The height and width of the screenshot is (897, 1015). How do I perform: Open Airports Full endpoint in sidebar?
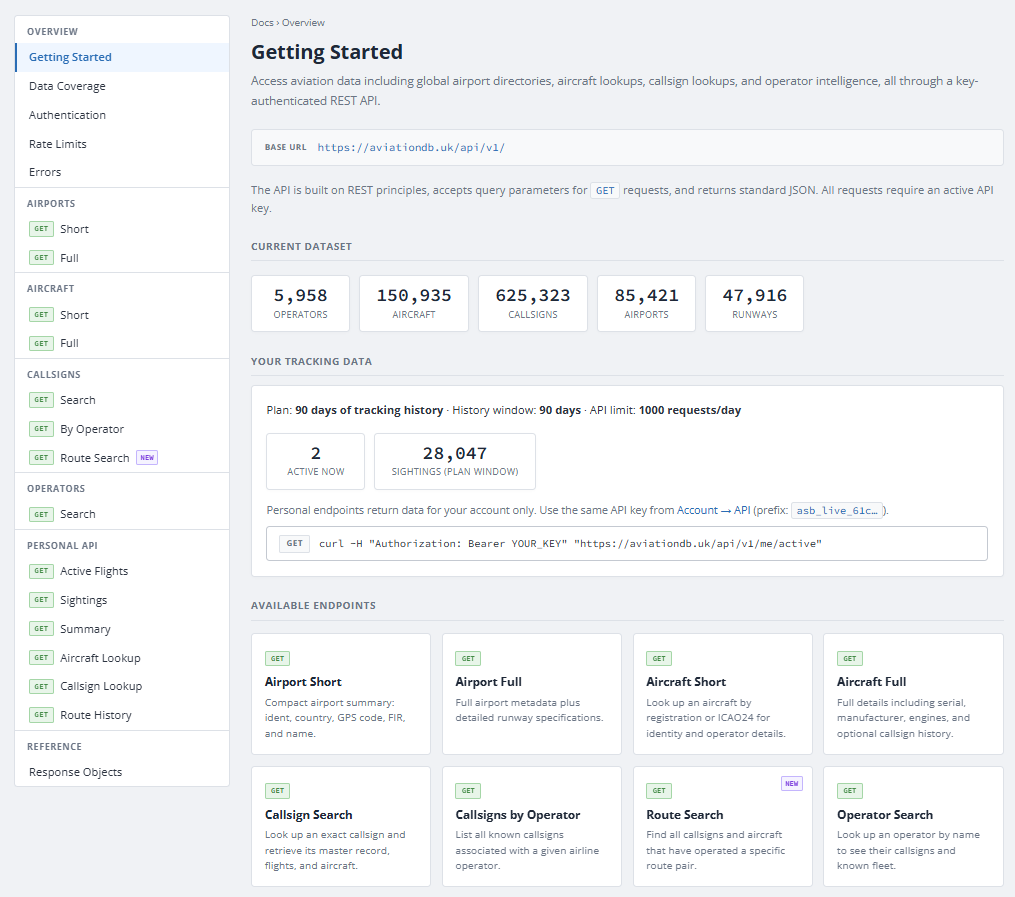[x=122, y=258]
